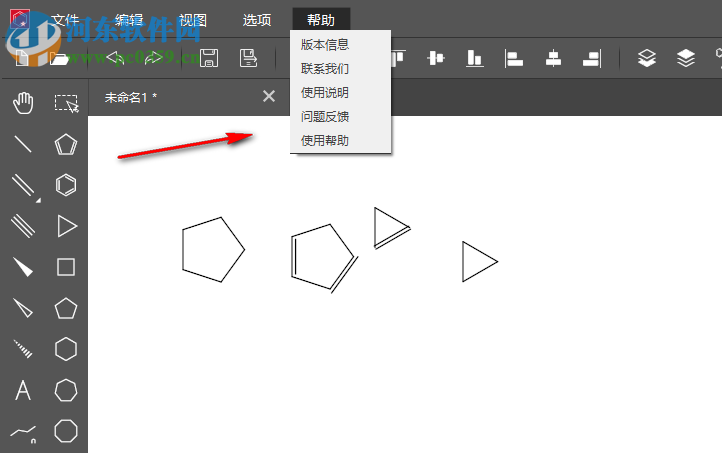Choose 使用帮助 from the help menu
The width and height of the screenshot is (722, 453).
[340, 140]
